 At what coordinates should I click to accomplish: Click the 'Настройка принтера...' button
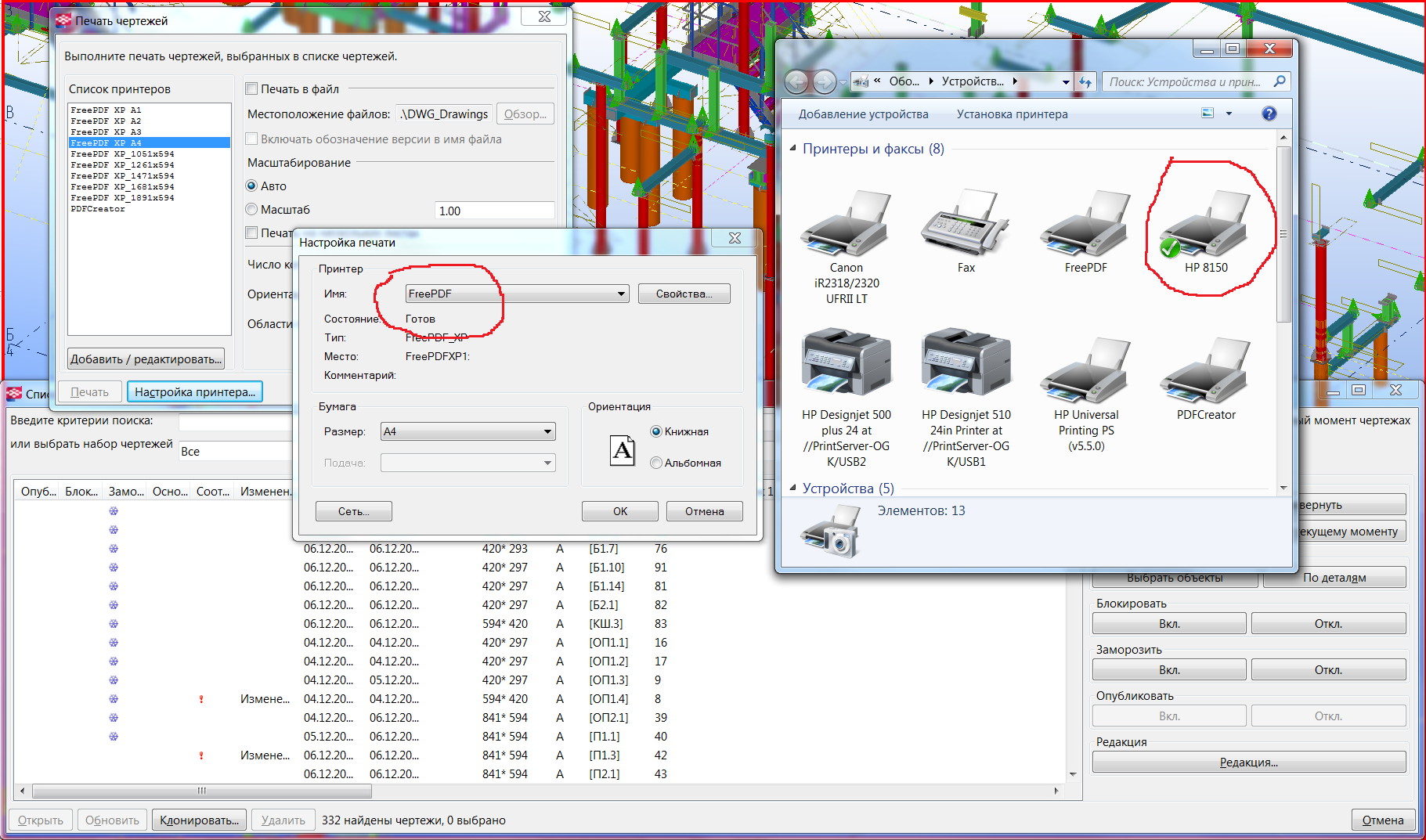click(x=195, y=392)
